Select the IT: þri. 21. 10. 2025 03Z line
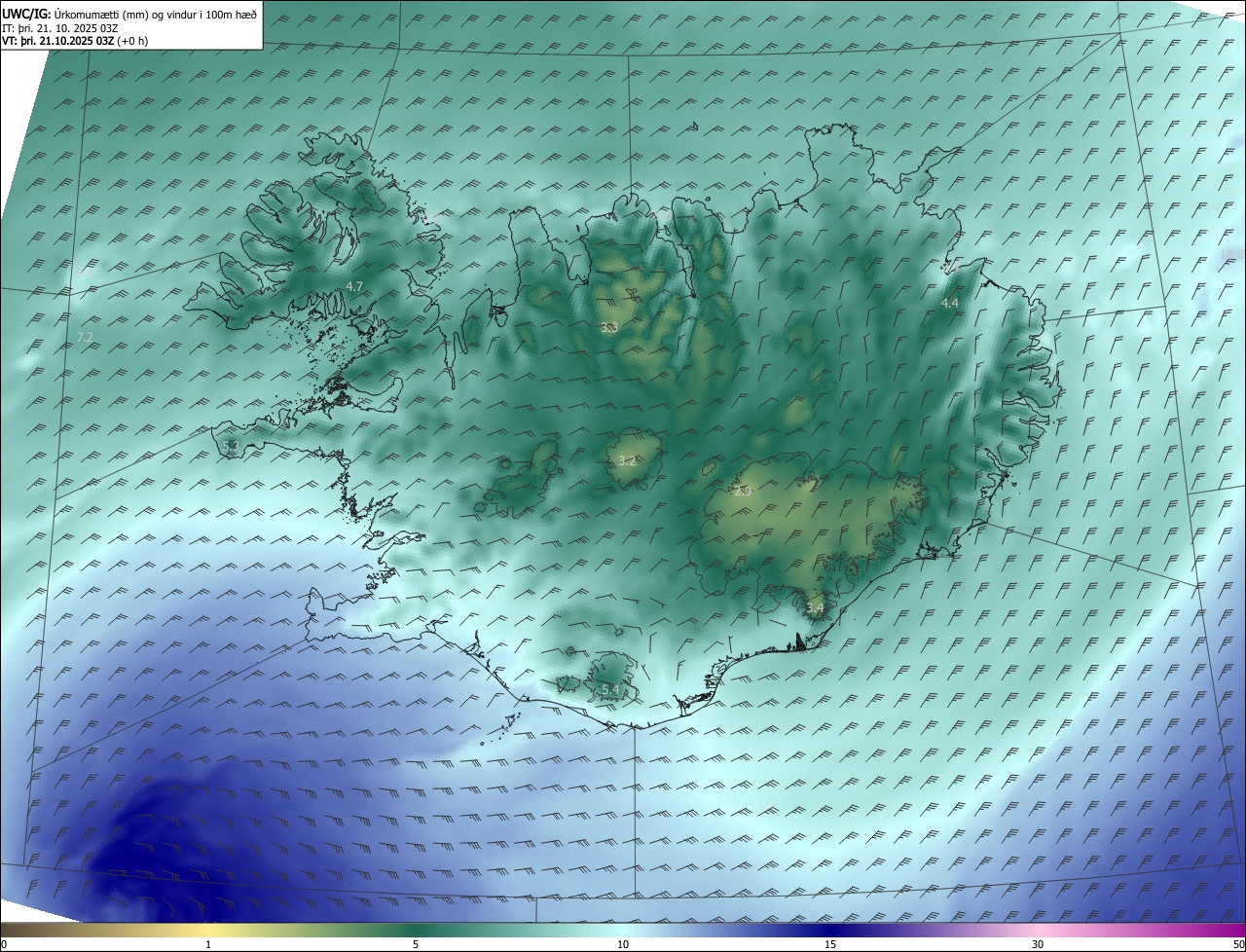Viewport: 1246px width, 952px height. [60, 28]
